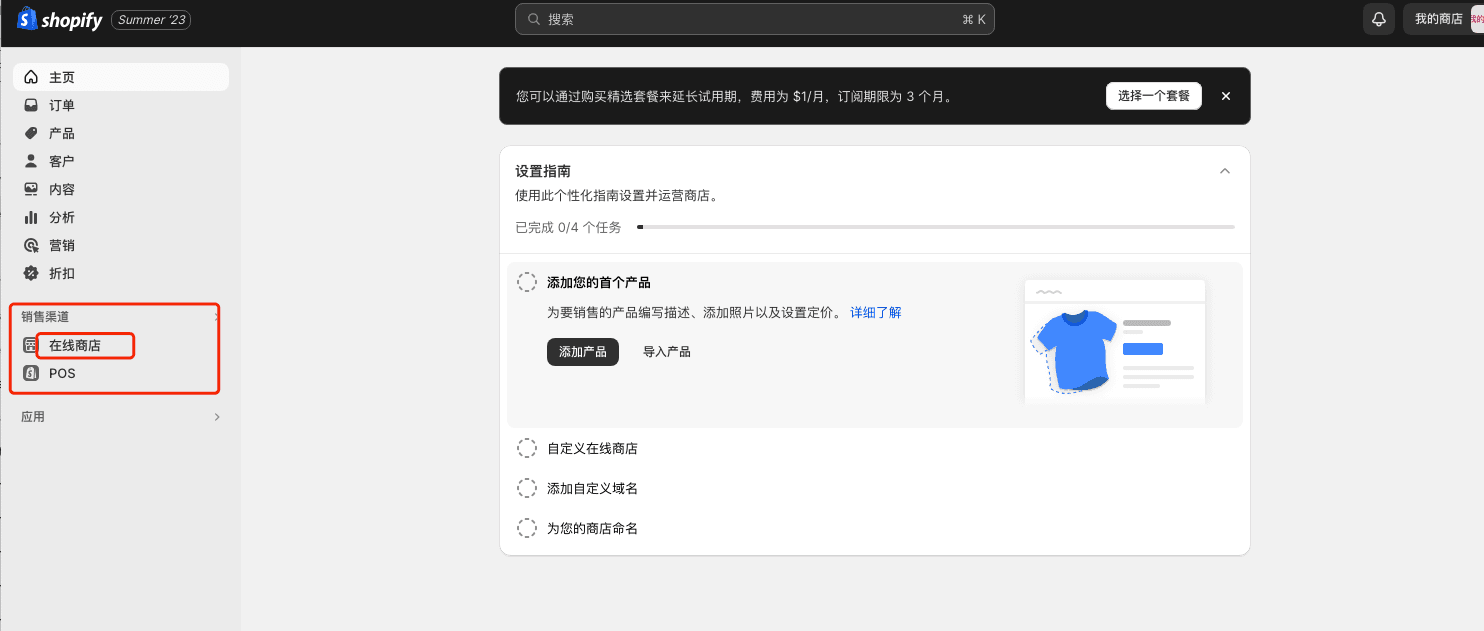Screen dimensions: 1484x631
Task: Expand the 应用 apps section chevron
Action: click(217, 417)
